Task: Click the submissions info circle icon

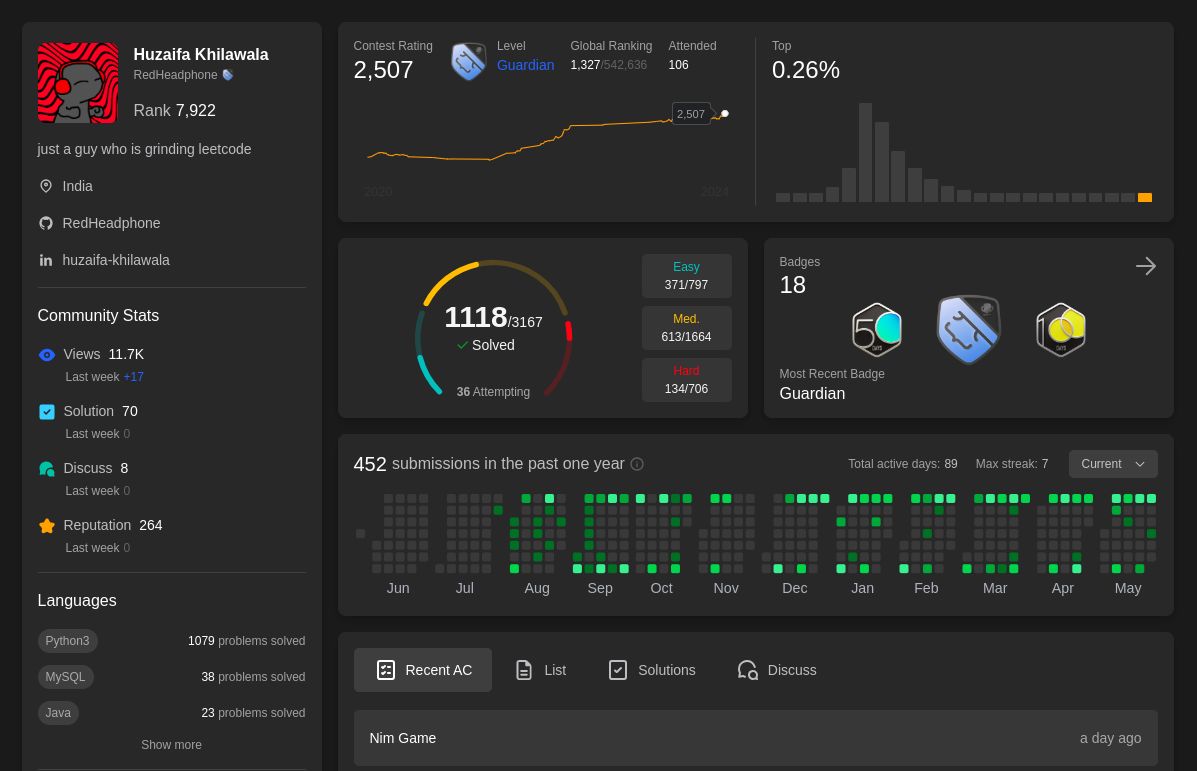Action: (637, 464)
